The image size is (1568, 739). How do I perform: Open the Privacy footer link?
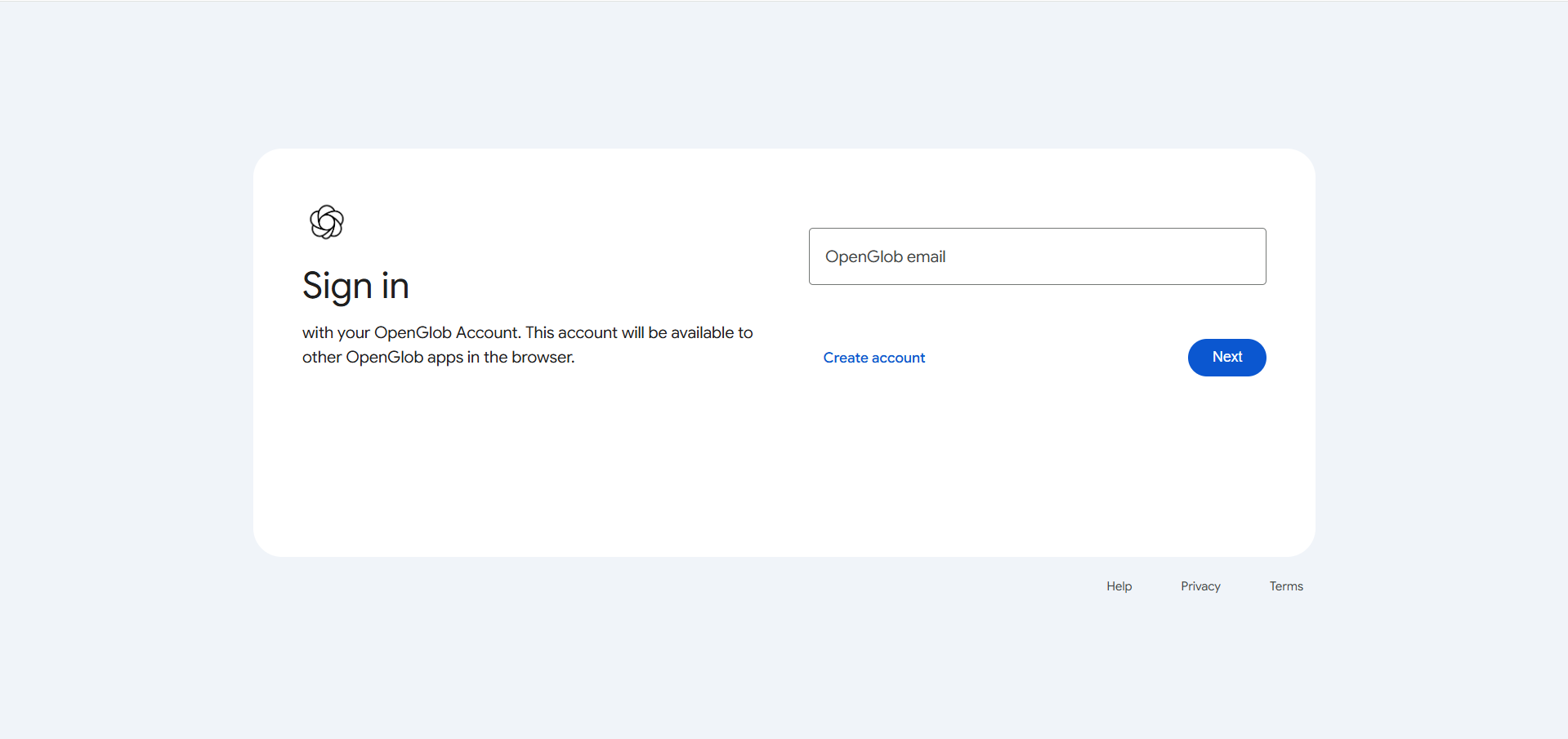pyautogui.click(x=1199, y=586)
